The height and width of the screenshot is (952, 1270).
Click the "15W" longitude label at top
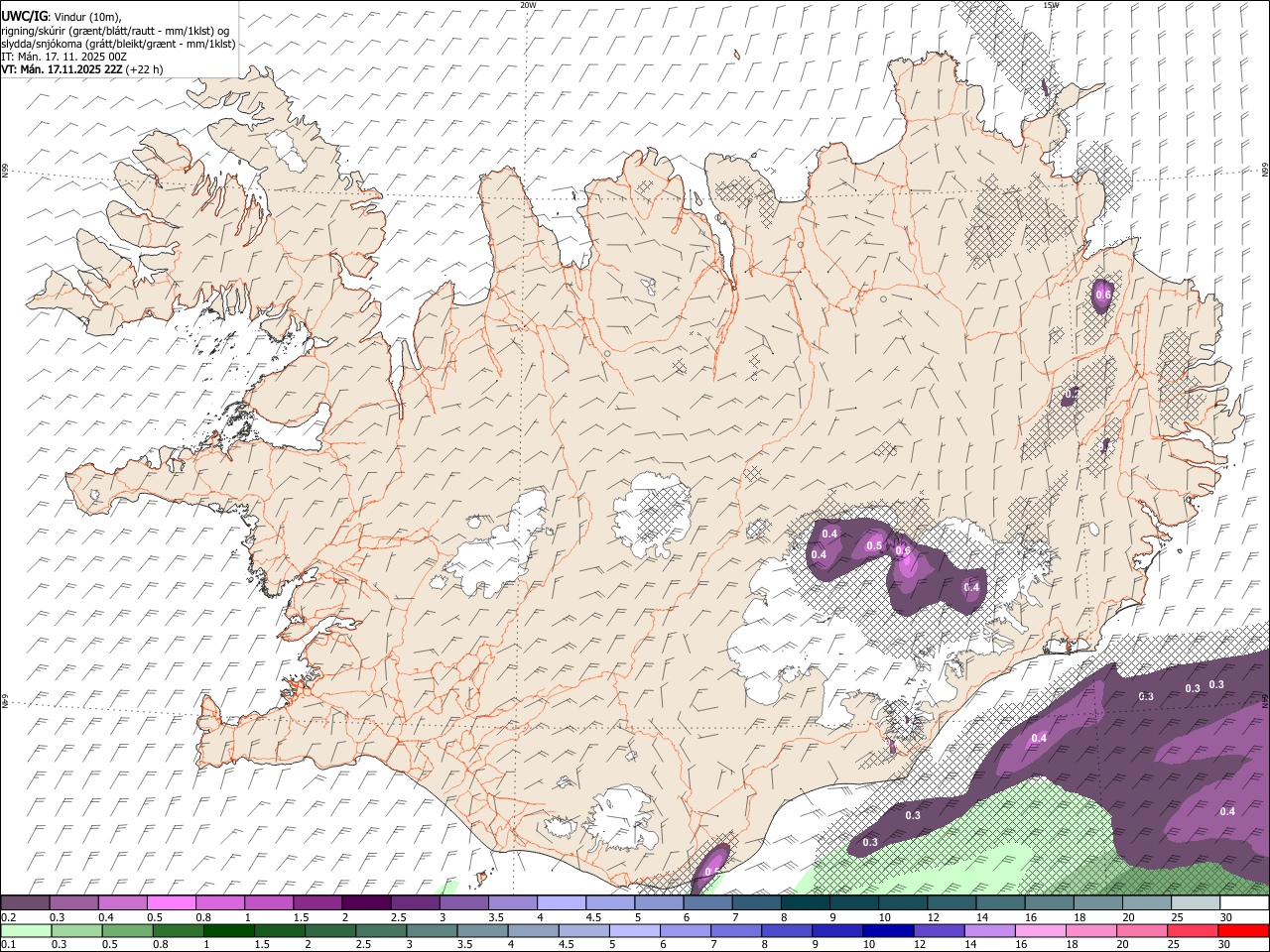pyautogui.click(x=1051, y=5)
